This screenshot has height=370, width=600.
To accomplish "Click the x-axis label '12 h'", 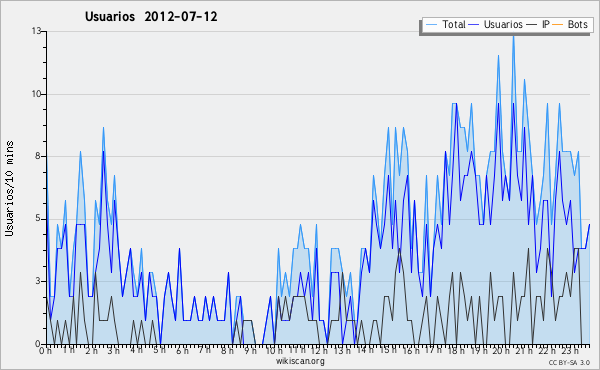I will point(319,351).
